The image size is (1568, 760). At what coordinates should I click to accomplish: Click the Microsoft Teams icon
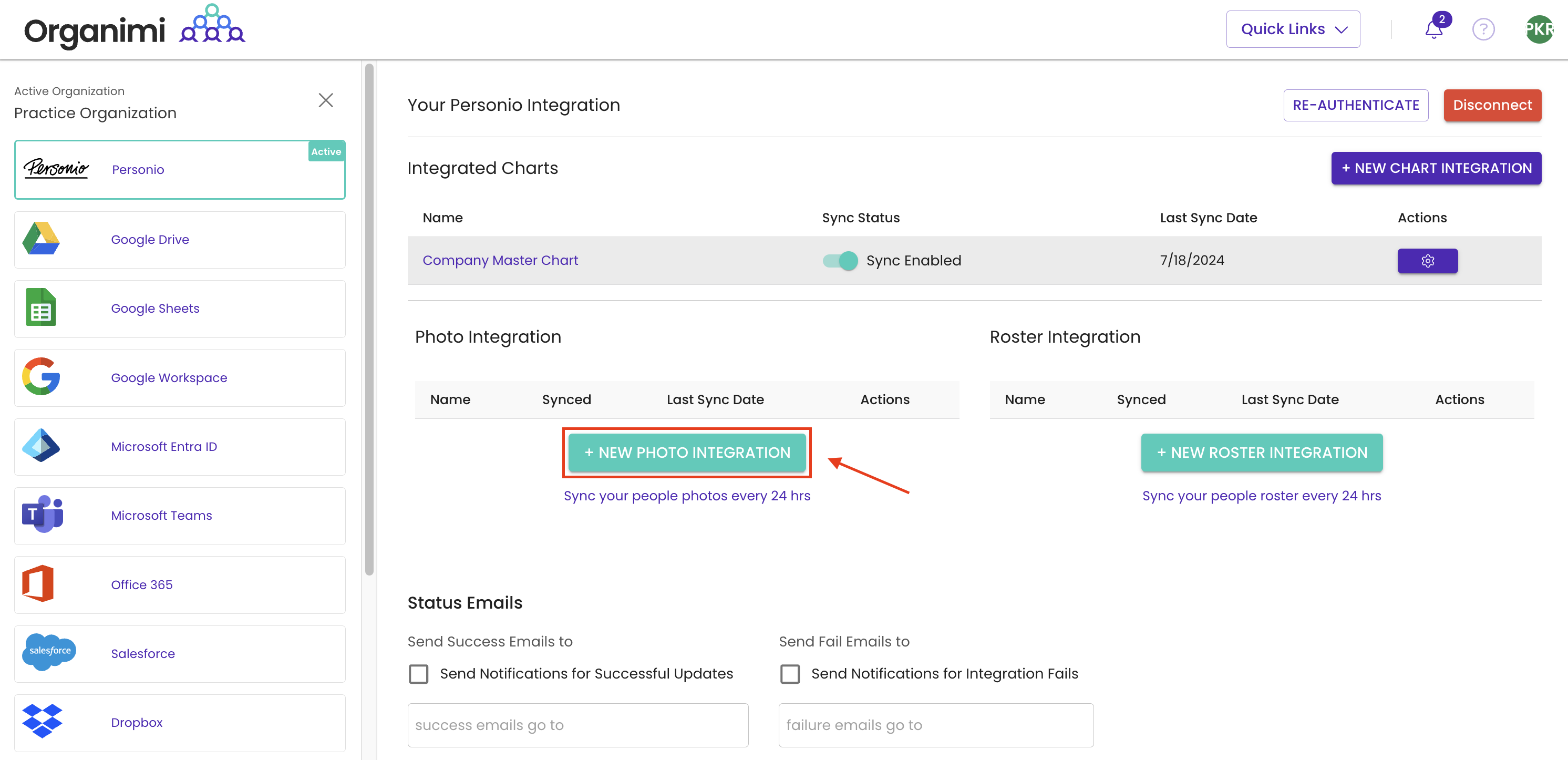[x=43, y=515]
